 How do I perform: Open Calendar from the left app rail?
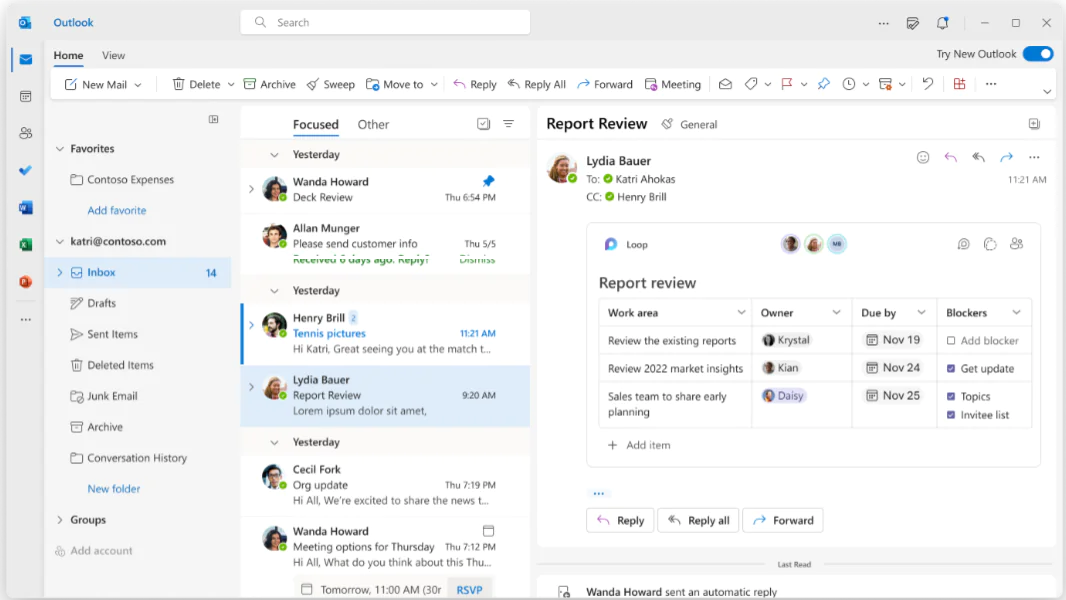23,96
